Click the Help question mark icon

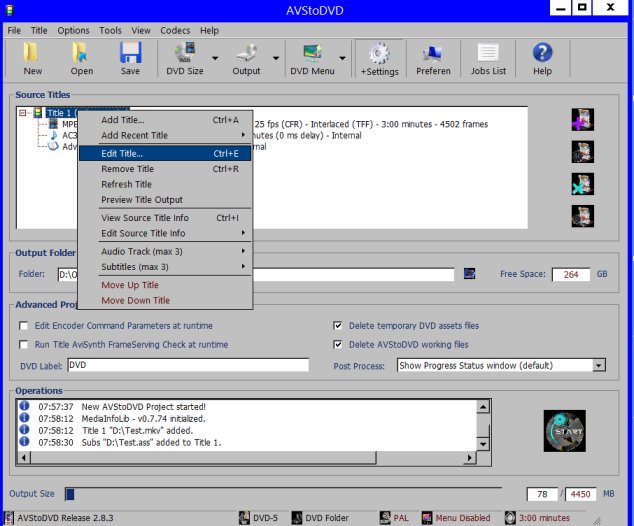click(542, 53)
